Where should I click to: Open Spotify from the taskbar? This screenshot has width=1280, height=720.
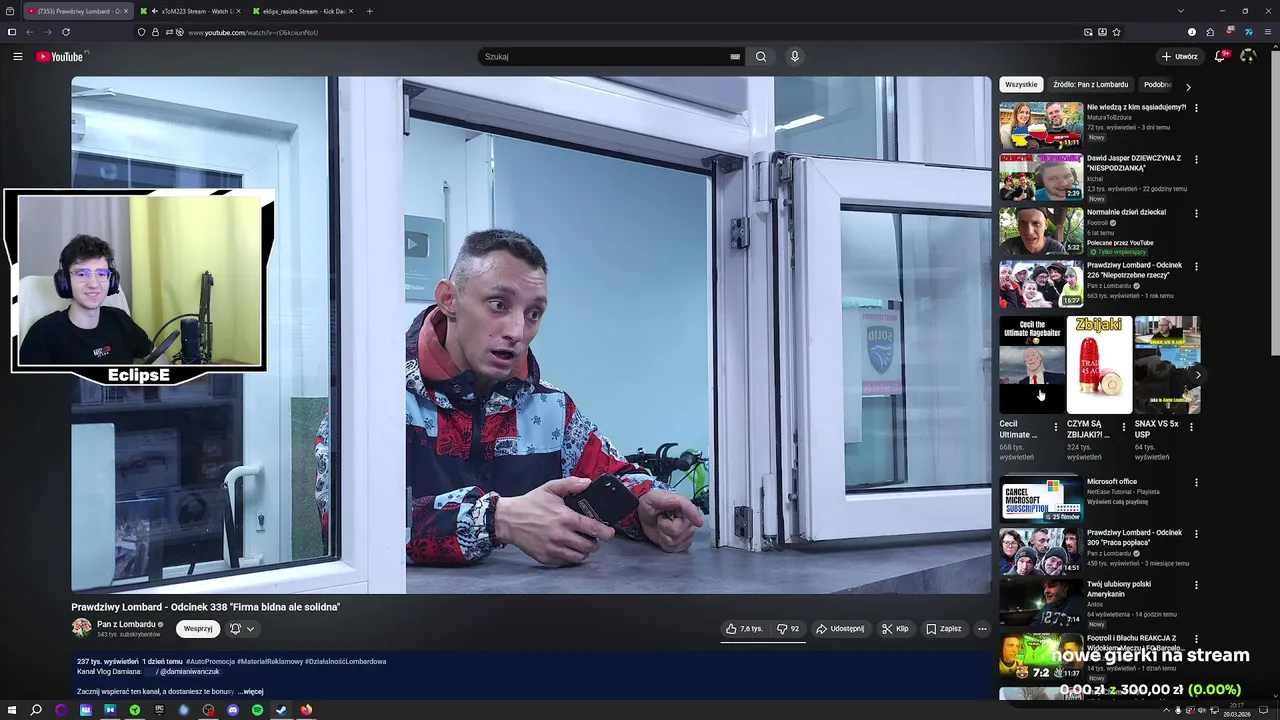(x=257, y=710)
